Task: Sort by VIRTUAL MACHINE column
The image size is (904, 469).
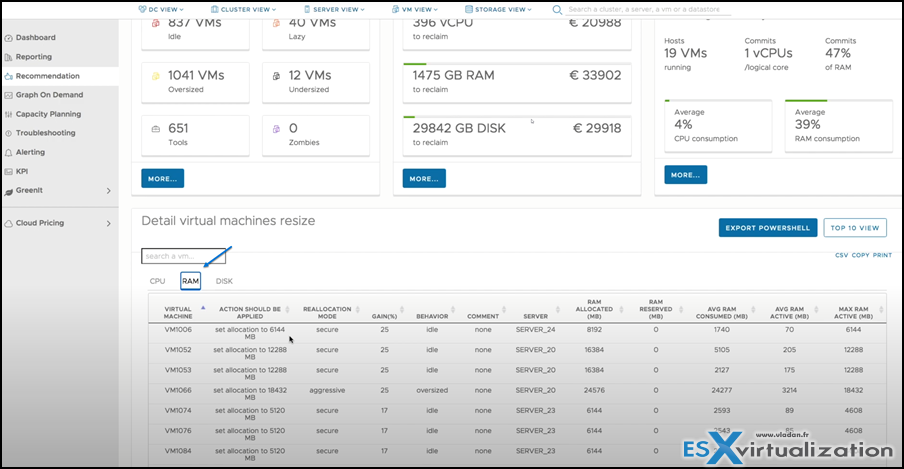Action: click(178, 313)
